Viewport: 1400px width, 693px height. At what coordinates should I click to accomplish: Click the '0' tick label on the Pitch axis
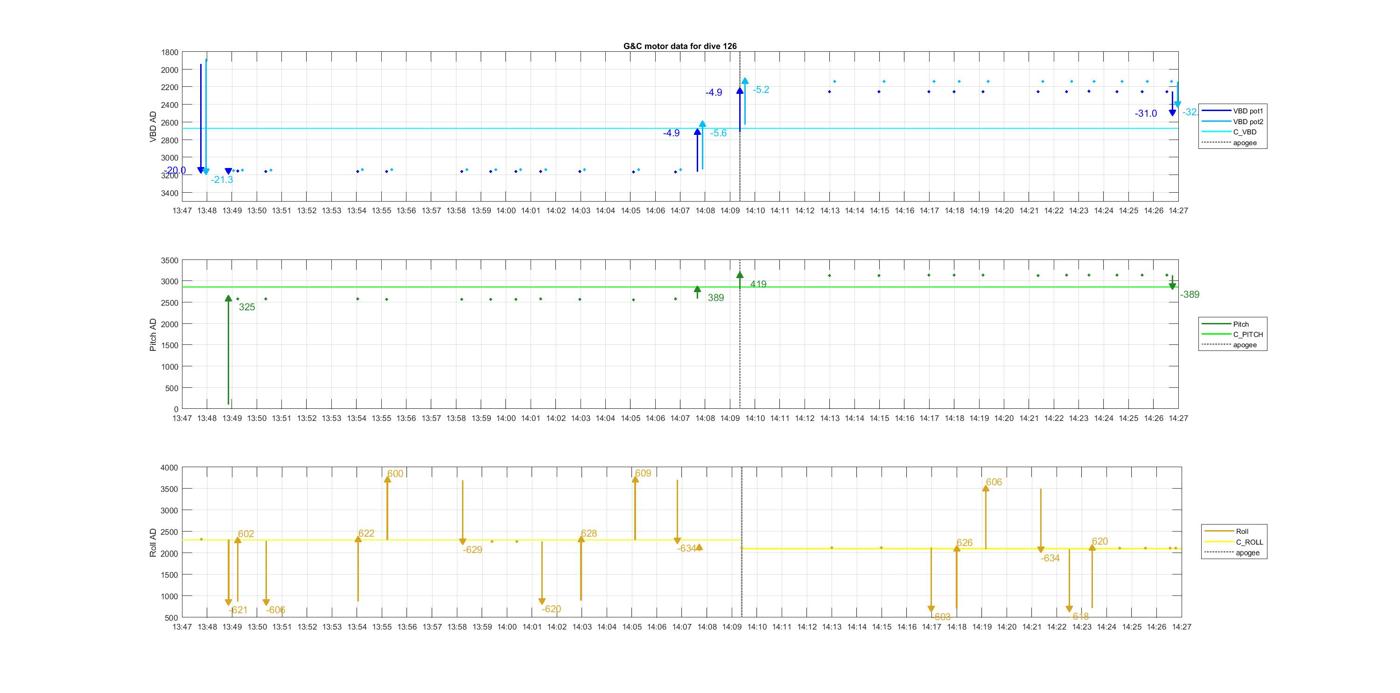(x=177, y=410)
